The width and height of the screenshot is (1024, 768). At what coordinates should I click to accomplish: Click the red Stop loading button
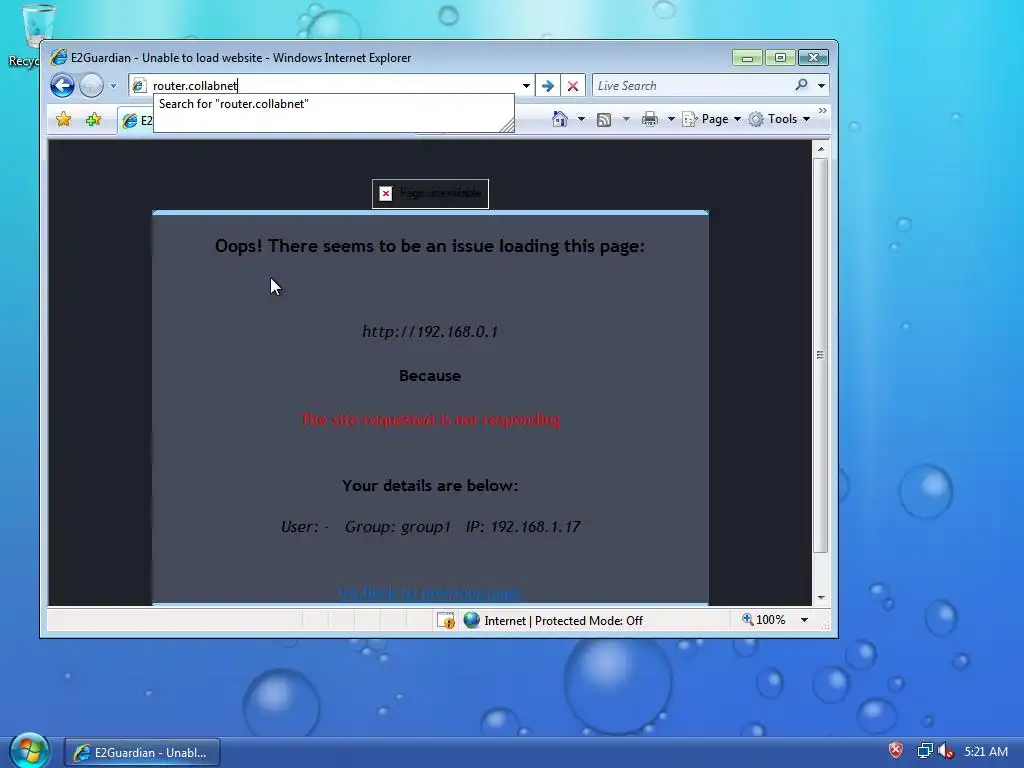[x=573, y=86]
